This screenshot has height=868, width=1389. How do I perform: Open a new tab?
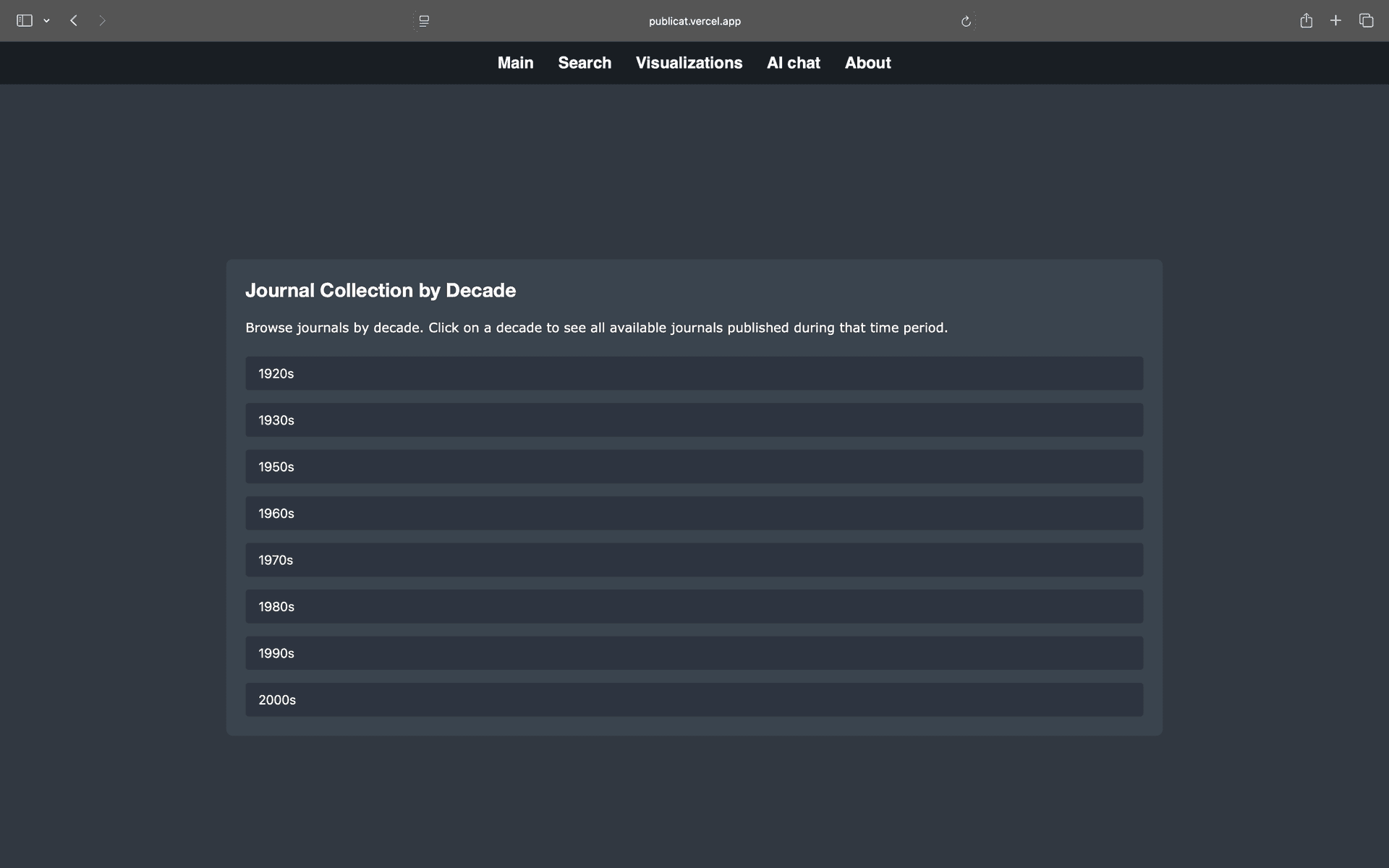tap(1335, 21)
